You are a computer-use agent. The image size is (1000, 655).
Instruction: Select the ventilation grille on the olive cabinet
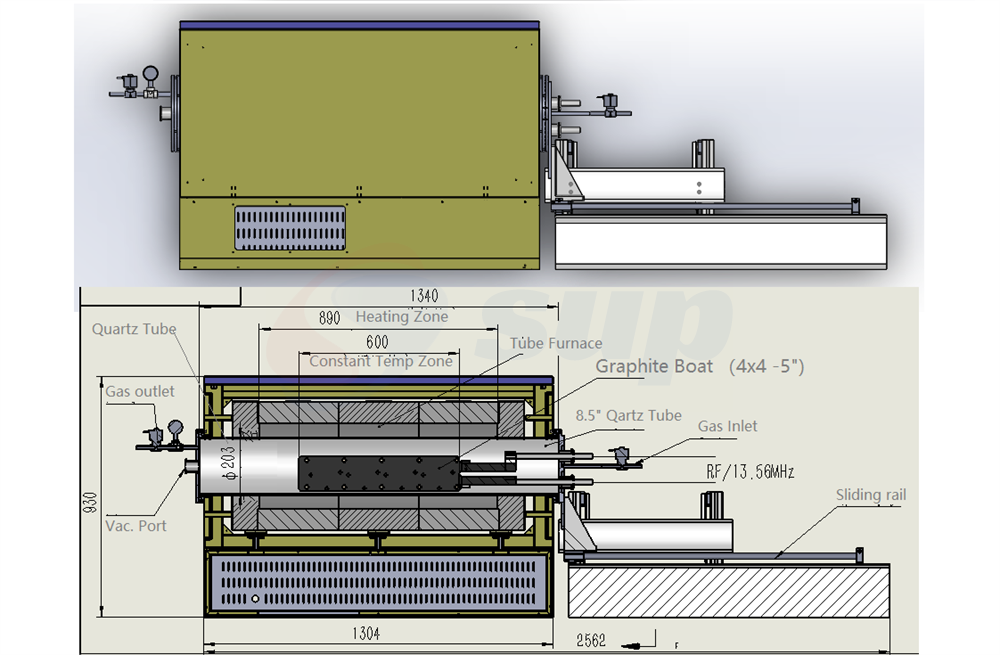coord(291,228)
